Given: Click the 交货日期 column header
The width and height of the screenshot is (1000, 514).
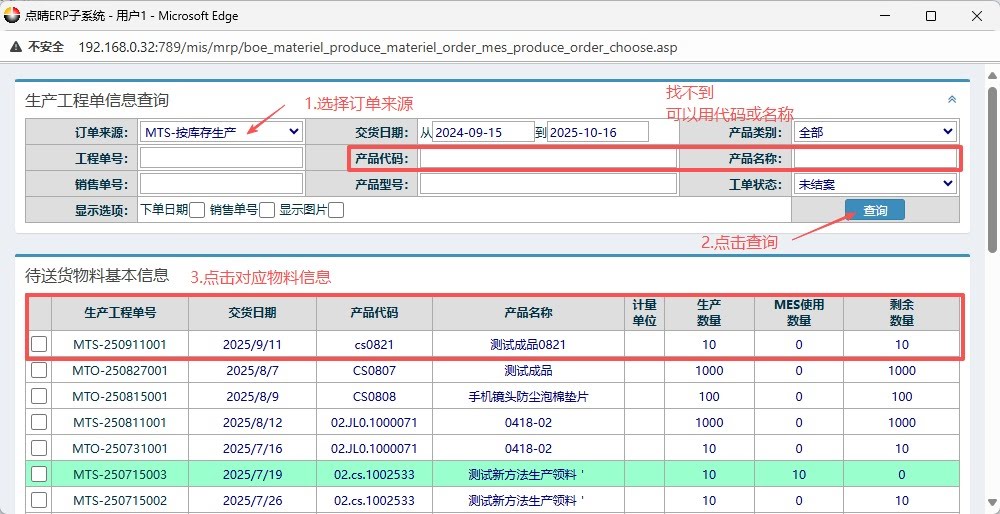Looking at the screenshot, I should coord(252,312).
